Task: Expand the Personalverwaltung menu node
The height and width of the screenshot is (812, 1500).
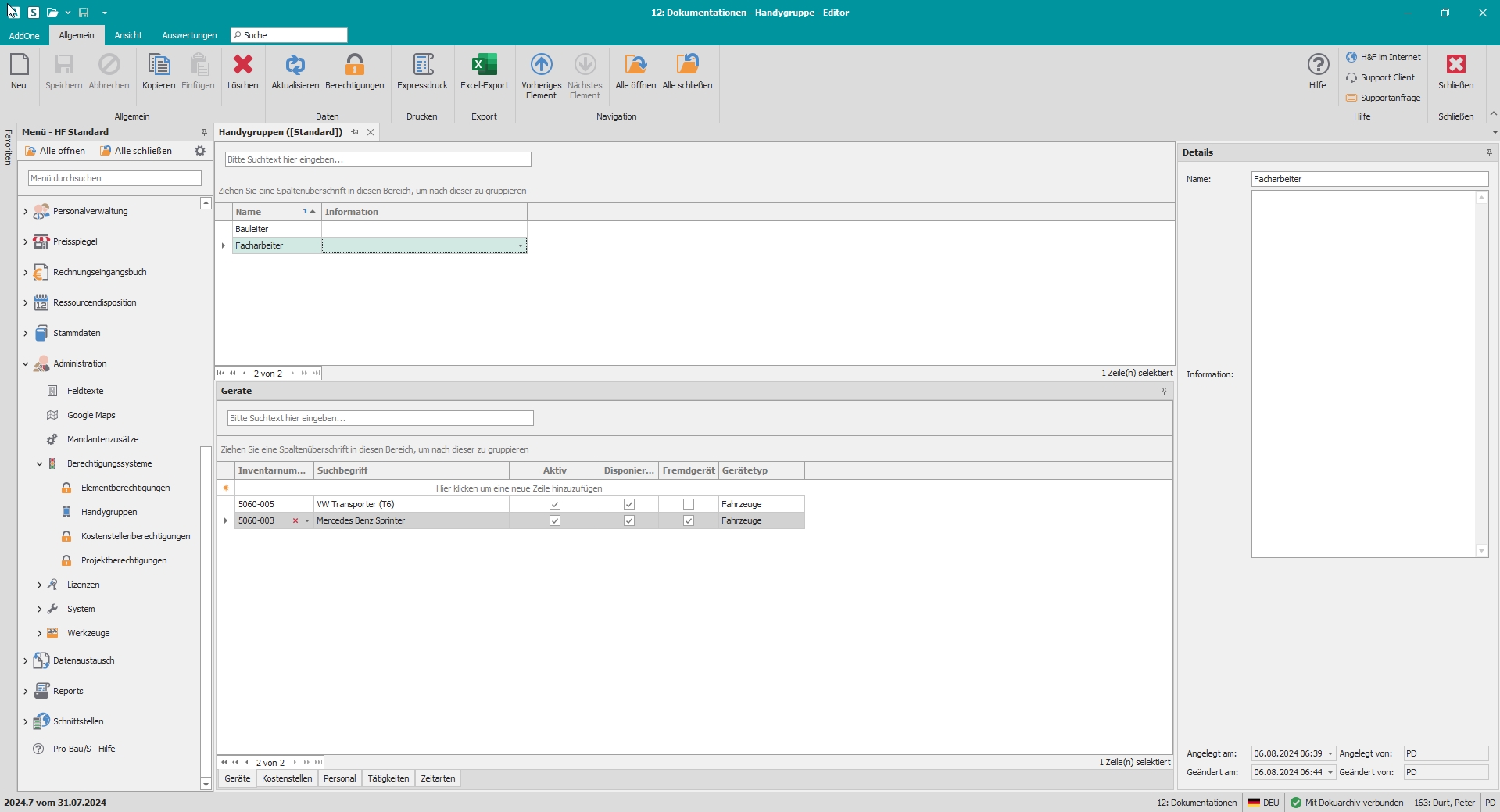Action: tap(26, 212)
